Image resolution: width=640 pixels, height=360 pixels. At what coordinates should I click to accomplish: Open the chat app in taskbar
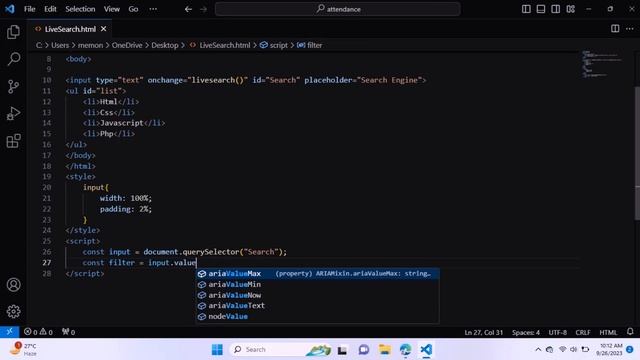[364, 349]
